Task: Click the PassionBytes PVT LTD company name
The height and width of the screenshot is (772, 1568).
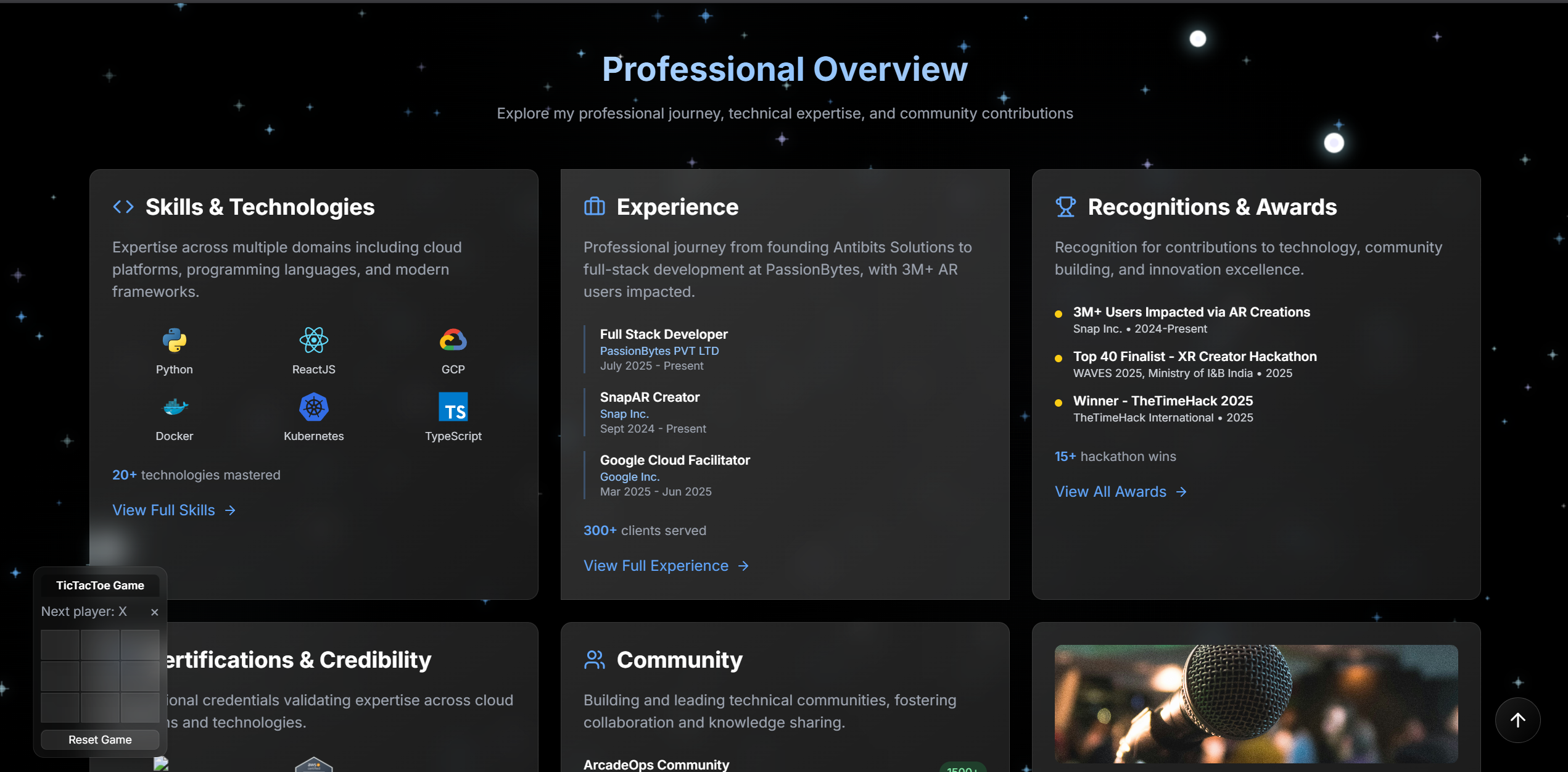Action: tap(659, 351)
